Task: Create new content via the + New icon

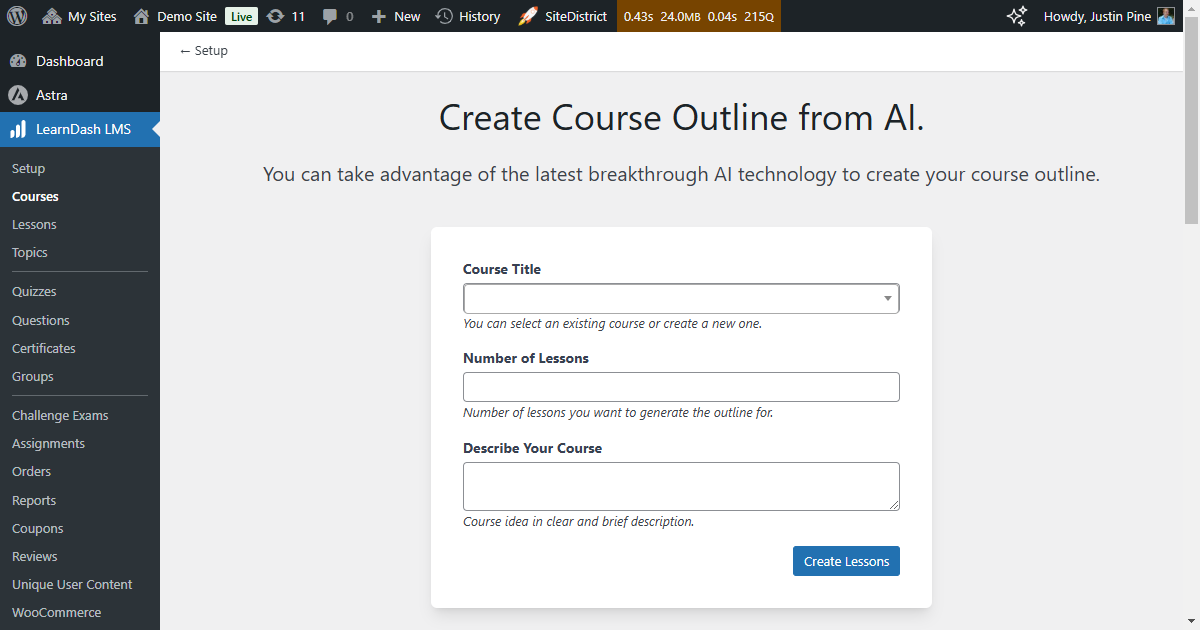Action: coord(377,15)
